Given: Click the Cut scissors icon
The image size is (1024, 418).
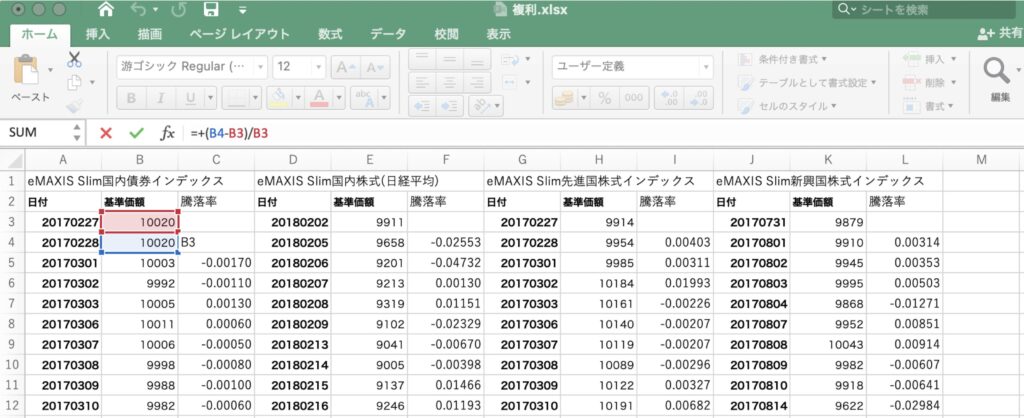Looking at the screenshot, I should 74,60.
